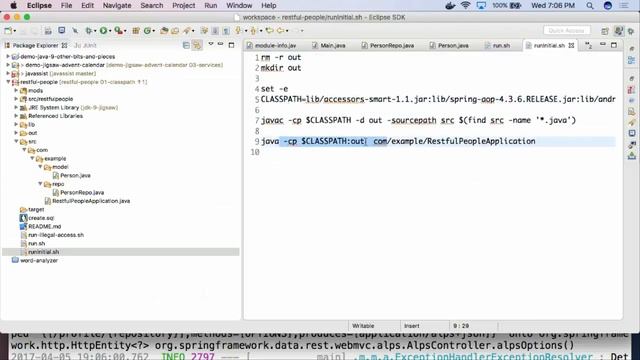Open the Navigate menu

coord(117,5)
